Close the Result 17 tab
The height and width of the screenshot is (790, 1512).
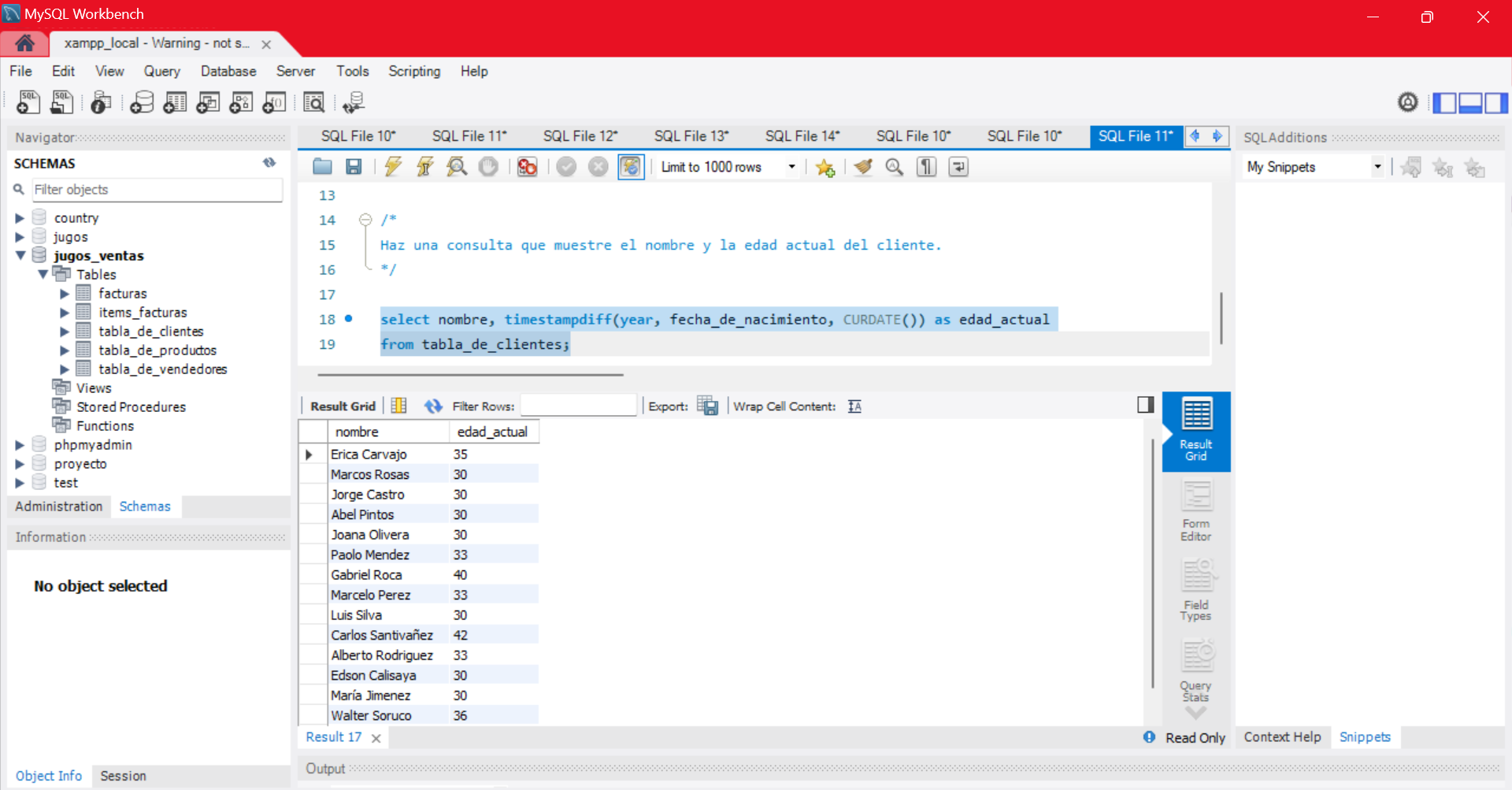click(x=376, y=738)
